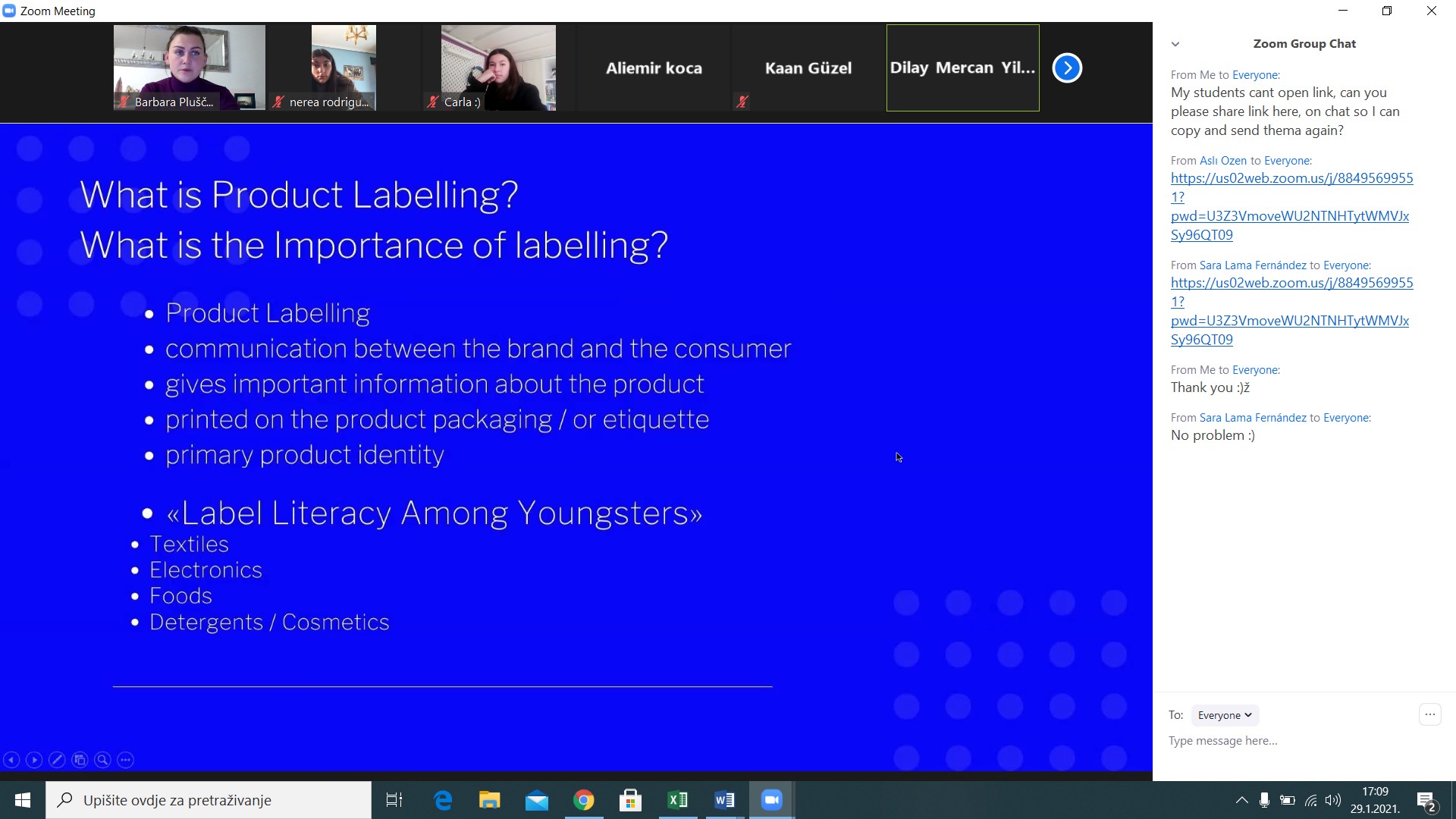This screenshot has height=819, width=1456.
Task: Minimize the Zoom Meeting window
Action: (1343, 11)
